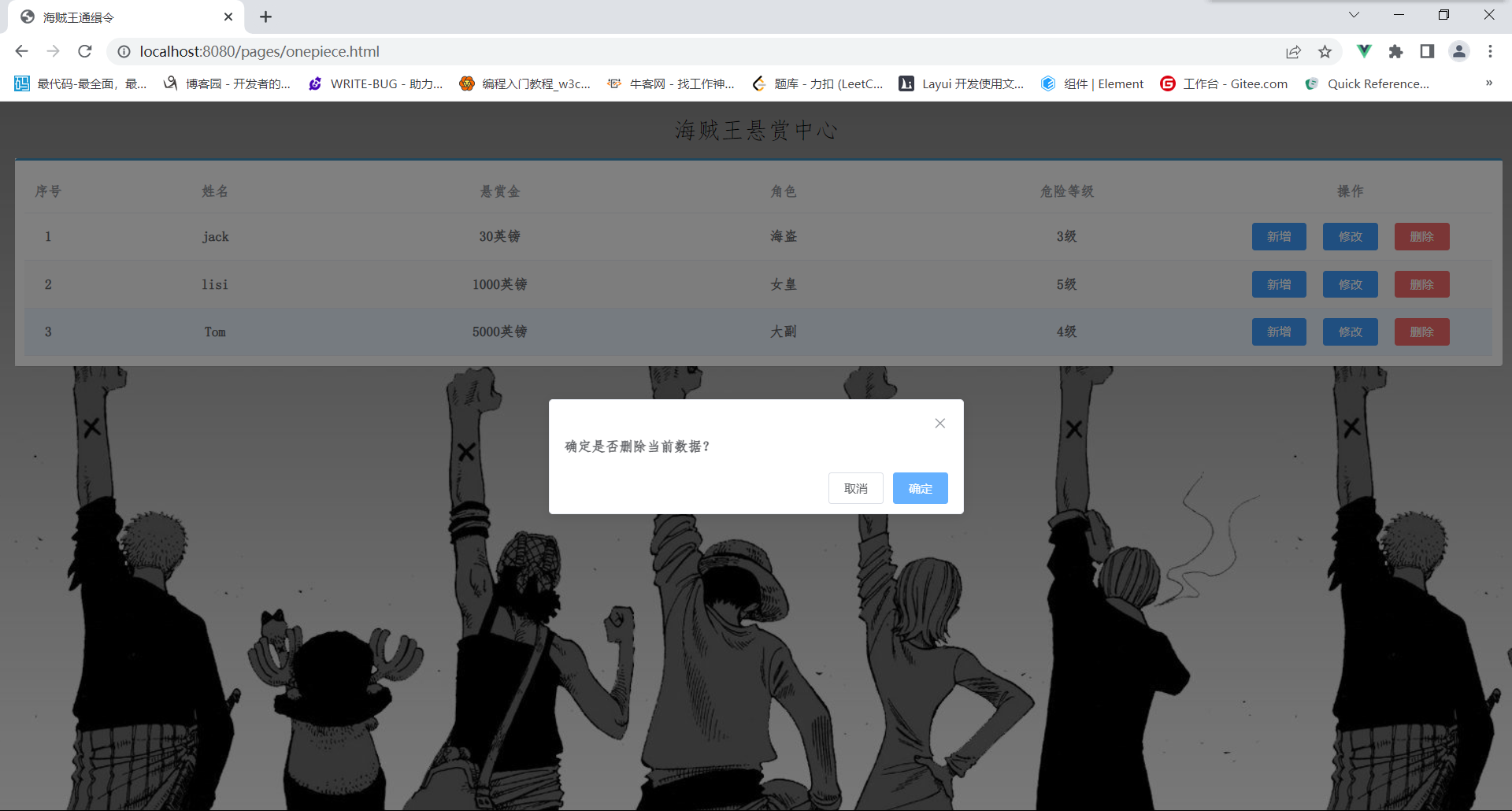Click the bounty value '5000英镑'
Viewport: 1512px width, 811px height.
pos(499,331)
